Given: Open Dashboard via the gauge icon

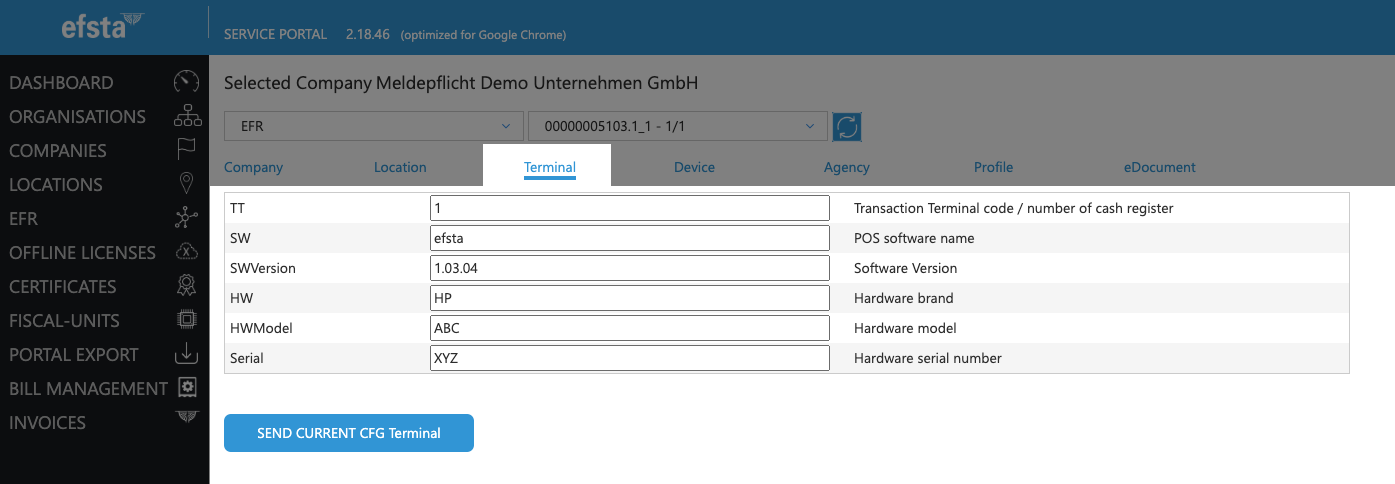Looking at the screenshot, I should (x=186, y=83).
